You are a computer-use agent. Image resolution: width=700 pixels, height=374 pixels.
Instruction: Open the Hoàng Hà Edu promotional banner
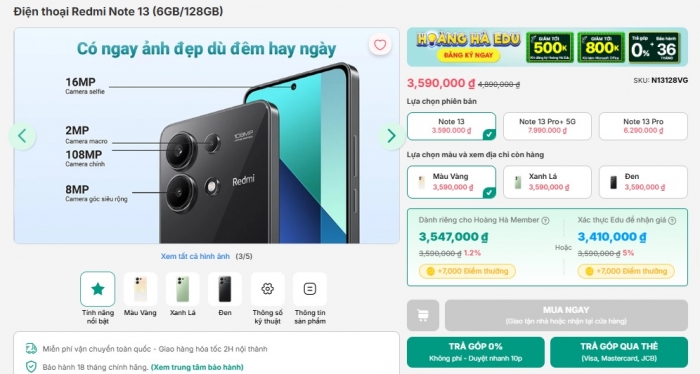tap(547, 47)
